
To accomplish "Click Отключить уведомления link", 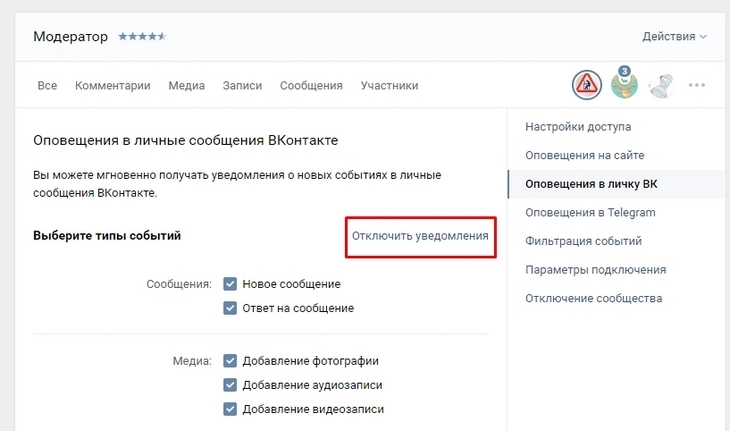I will tap(420, 236).
